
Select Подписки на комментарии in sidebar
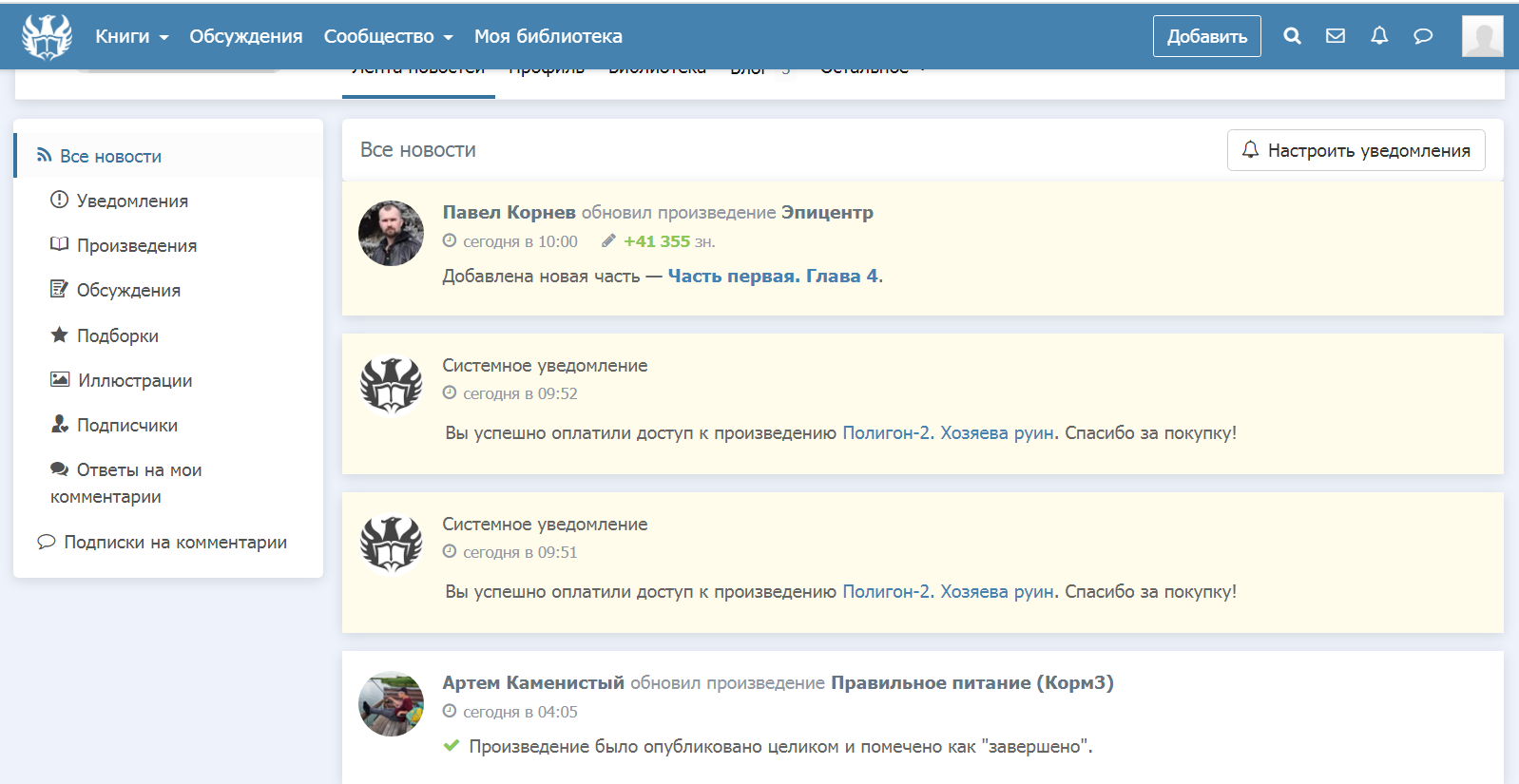tap(175, 543)
